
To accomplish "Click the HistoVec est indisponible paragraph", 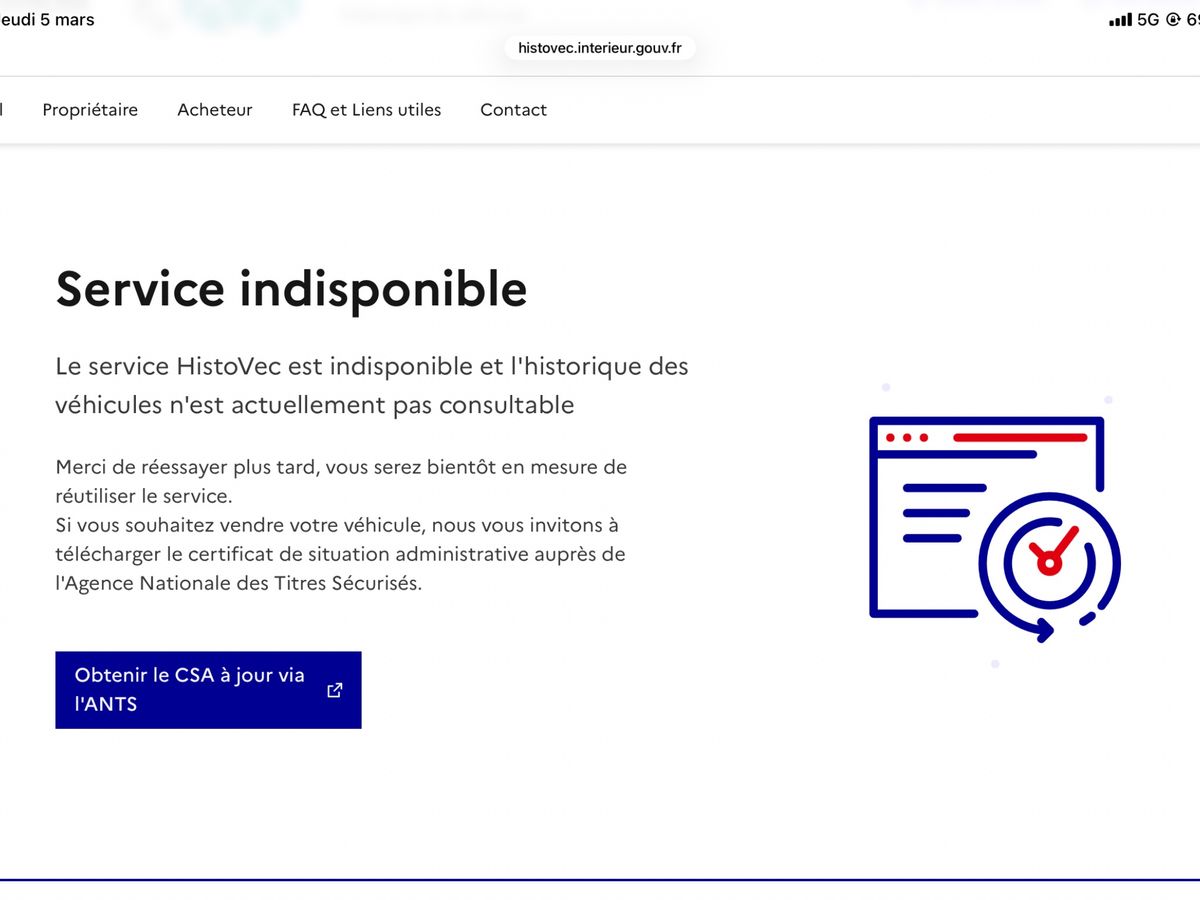I will click(x=372, y=385).
